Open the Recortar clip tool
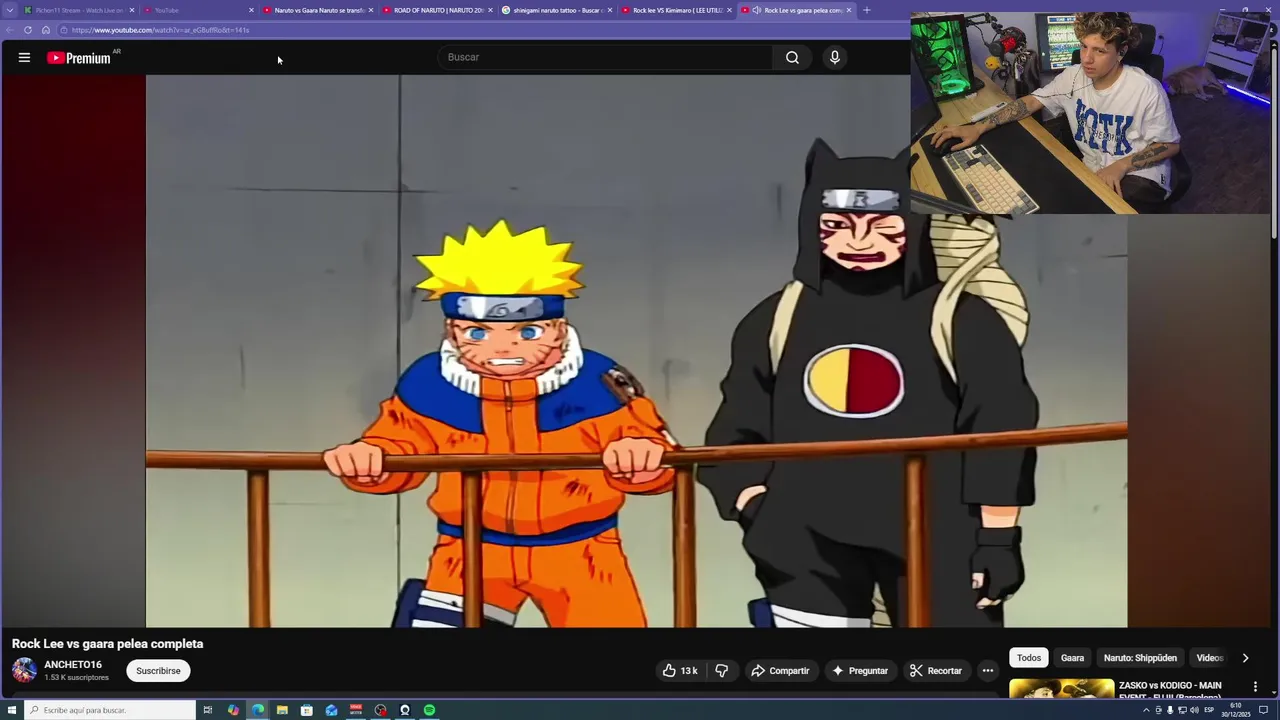 (936, 671)
